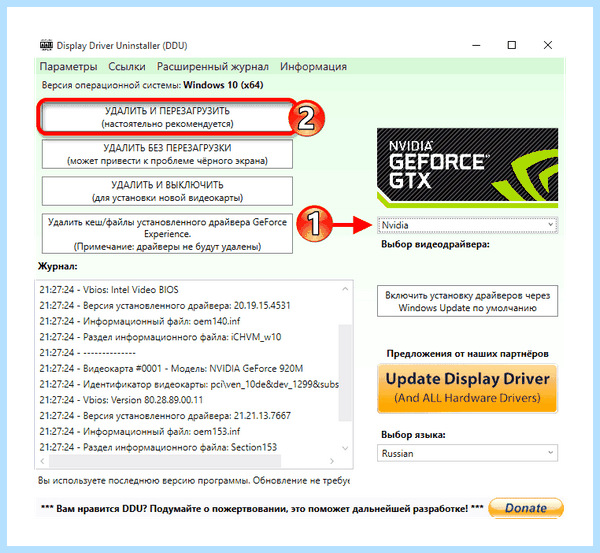
Task: Click the log horizontal scrollbar thumb
Action: pyautogui.click(x=165, y=461)
